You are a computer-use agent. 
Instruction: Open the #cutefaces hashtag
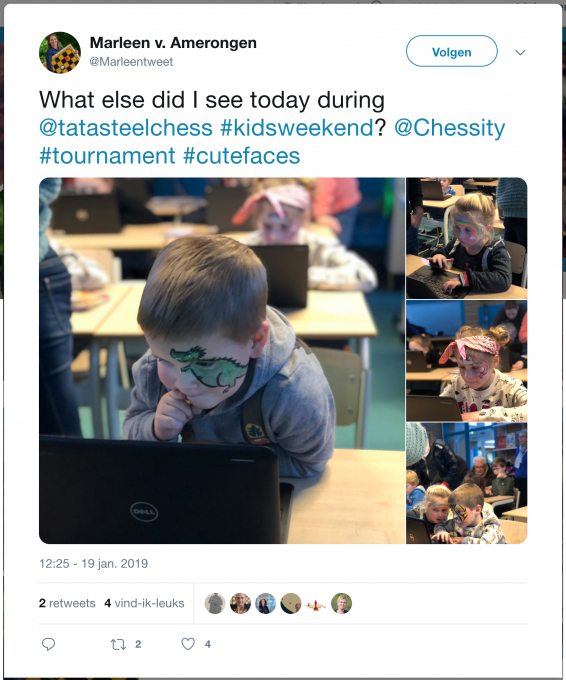[x=242, y=155]
